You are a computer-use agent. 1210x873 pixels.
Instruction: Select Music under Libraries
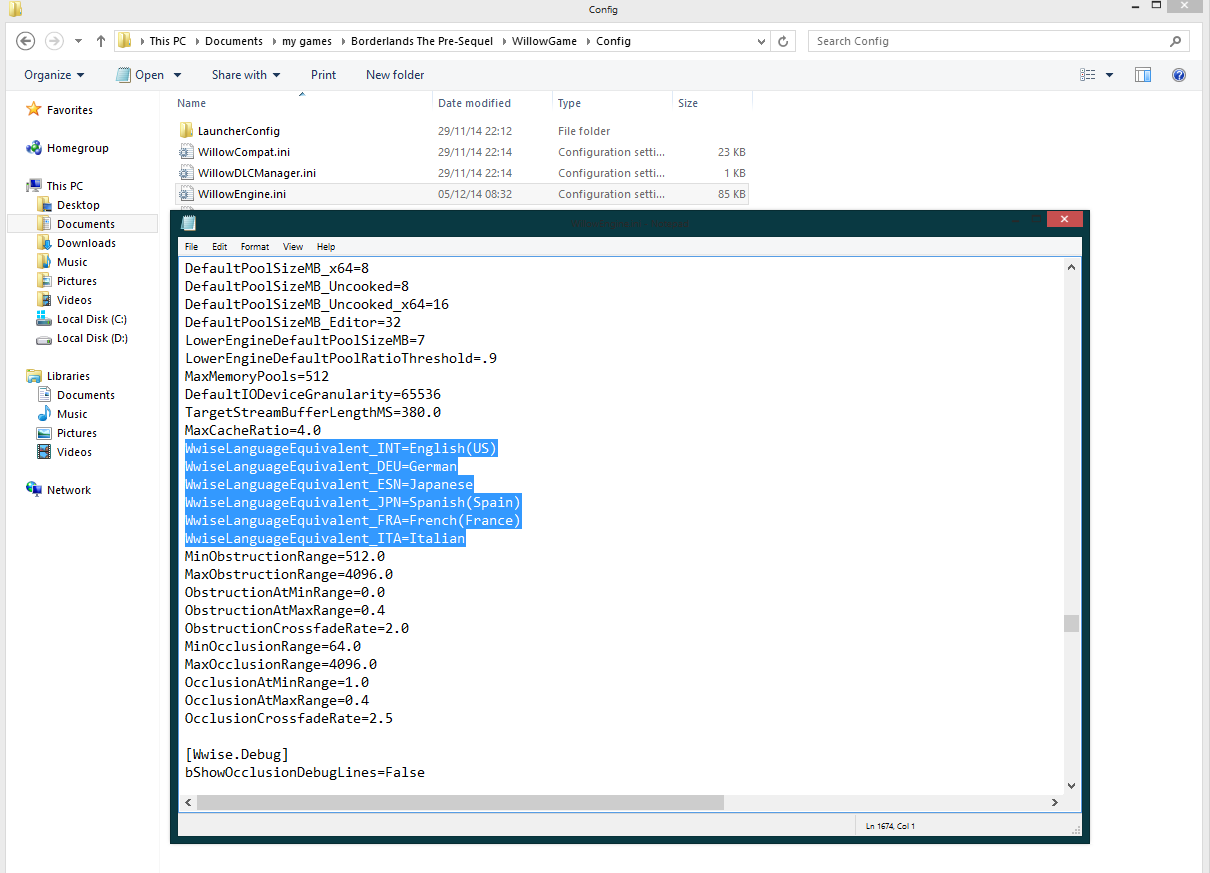coord(72,414)
